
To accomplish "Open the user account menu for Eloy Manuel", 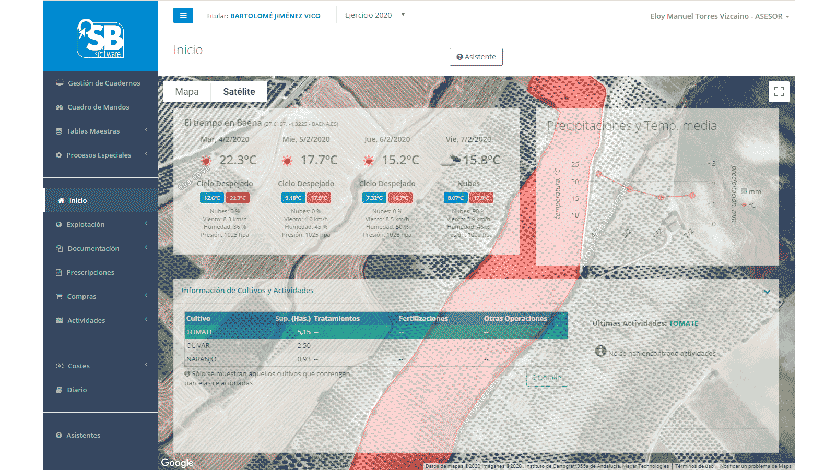I will (719, 16).
